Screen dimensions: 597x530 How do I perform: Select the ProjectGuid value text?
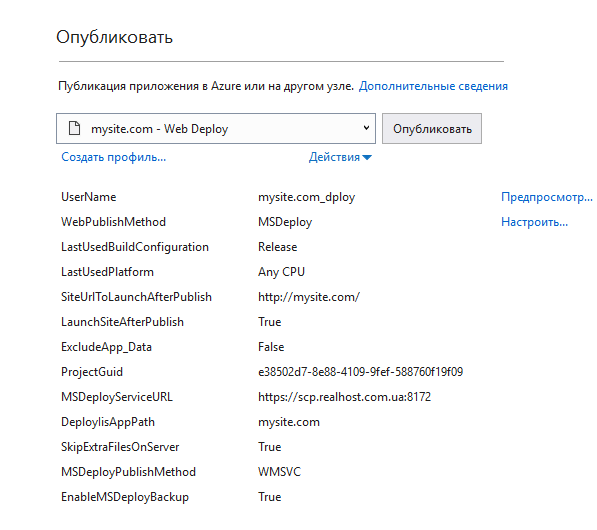click(x=361, y=372)
